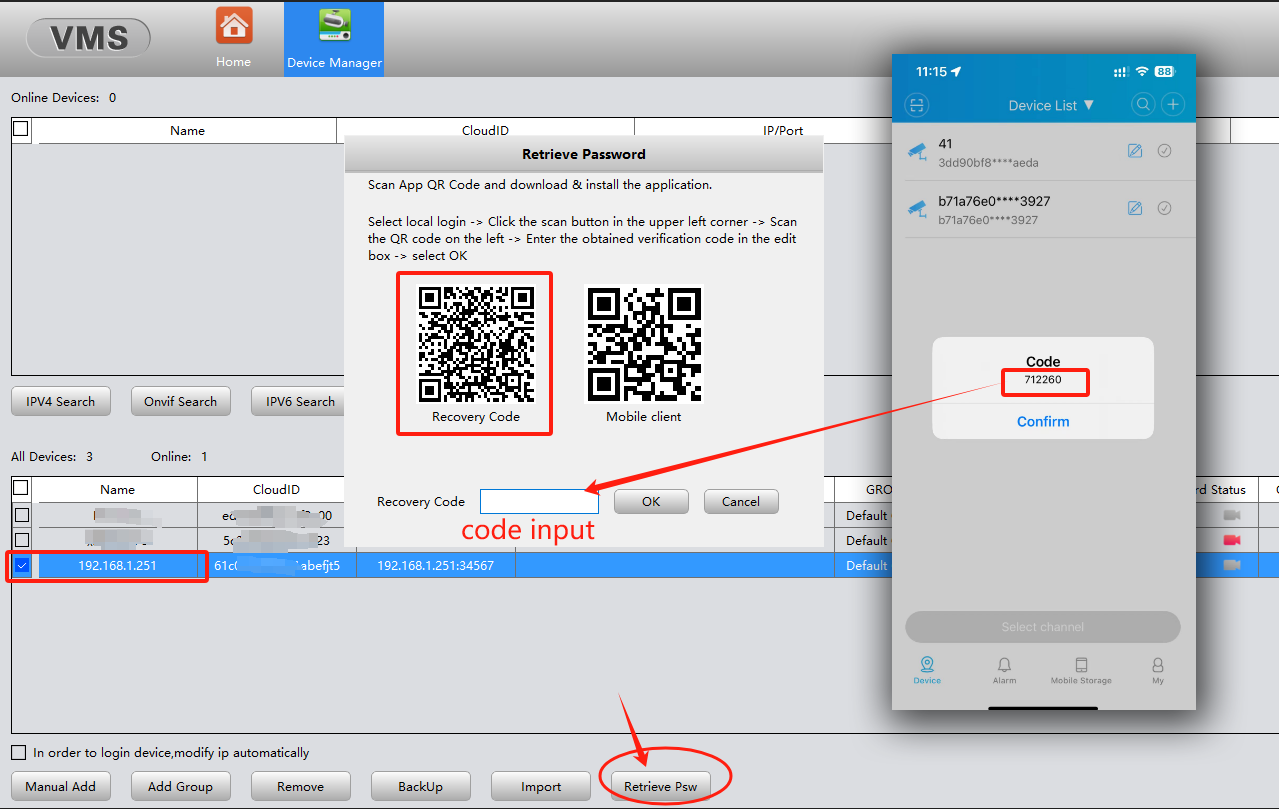This screenshot has height=809, width=1279.
Task: Click the IP/Port column header
Action: click(783, 130)
